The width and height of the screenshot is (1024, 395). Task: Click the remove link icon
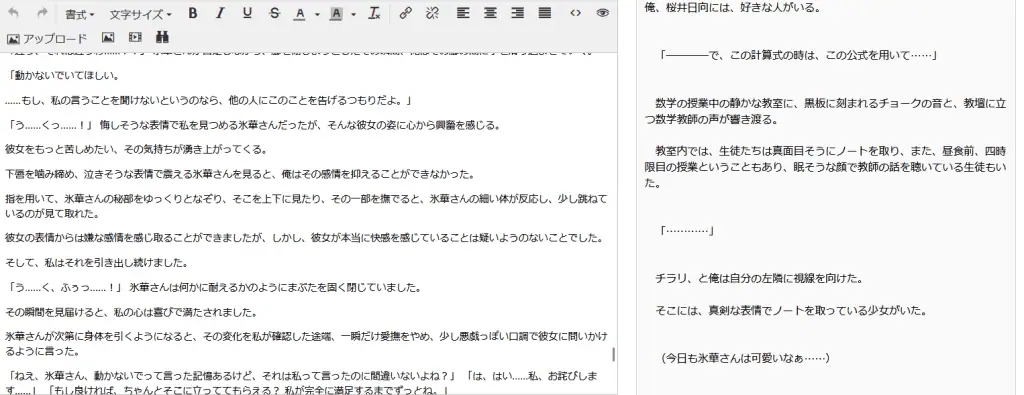(x=432, y=13)
